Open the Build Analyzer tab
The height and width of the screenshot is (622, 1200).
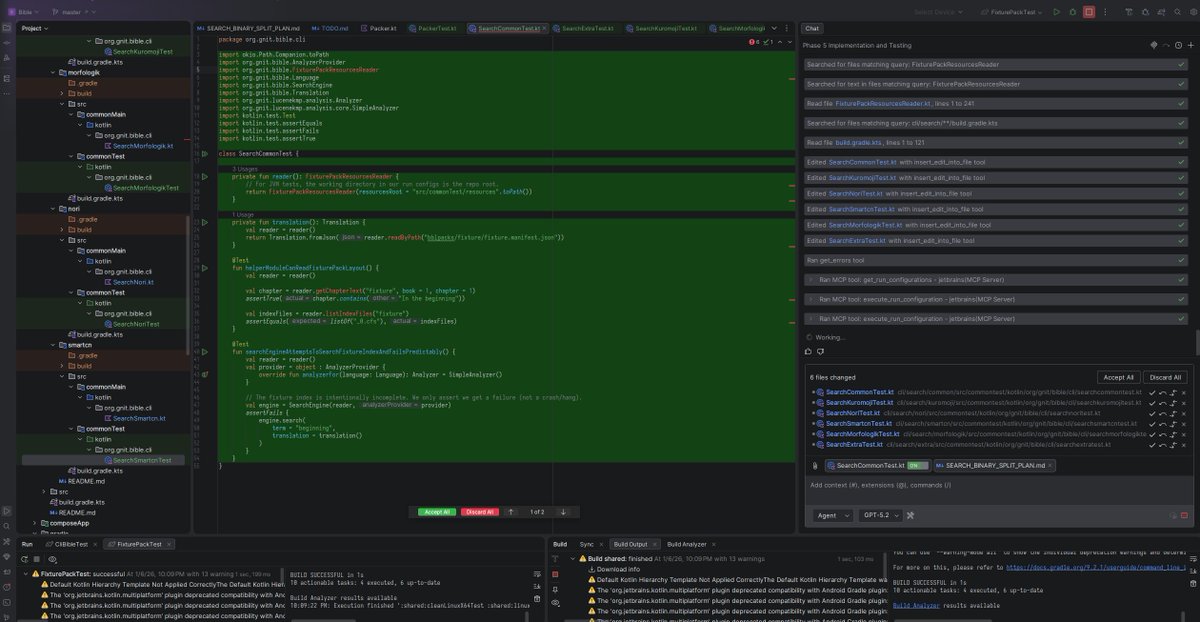coord(687,544)
